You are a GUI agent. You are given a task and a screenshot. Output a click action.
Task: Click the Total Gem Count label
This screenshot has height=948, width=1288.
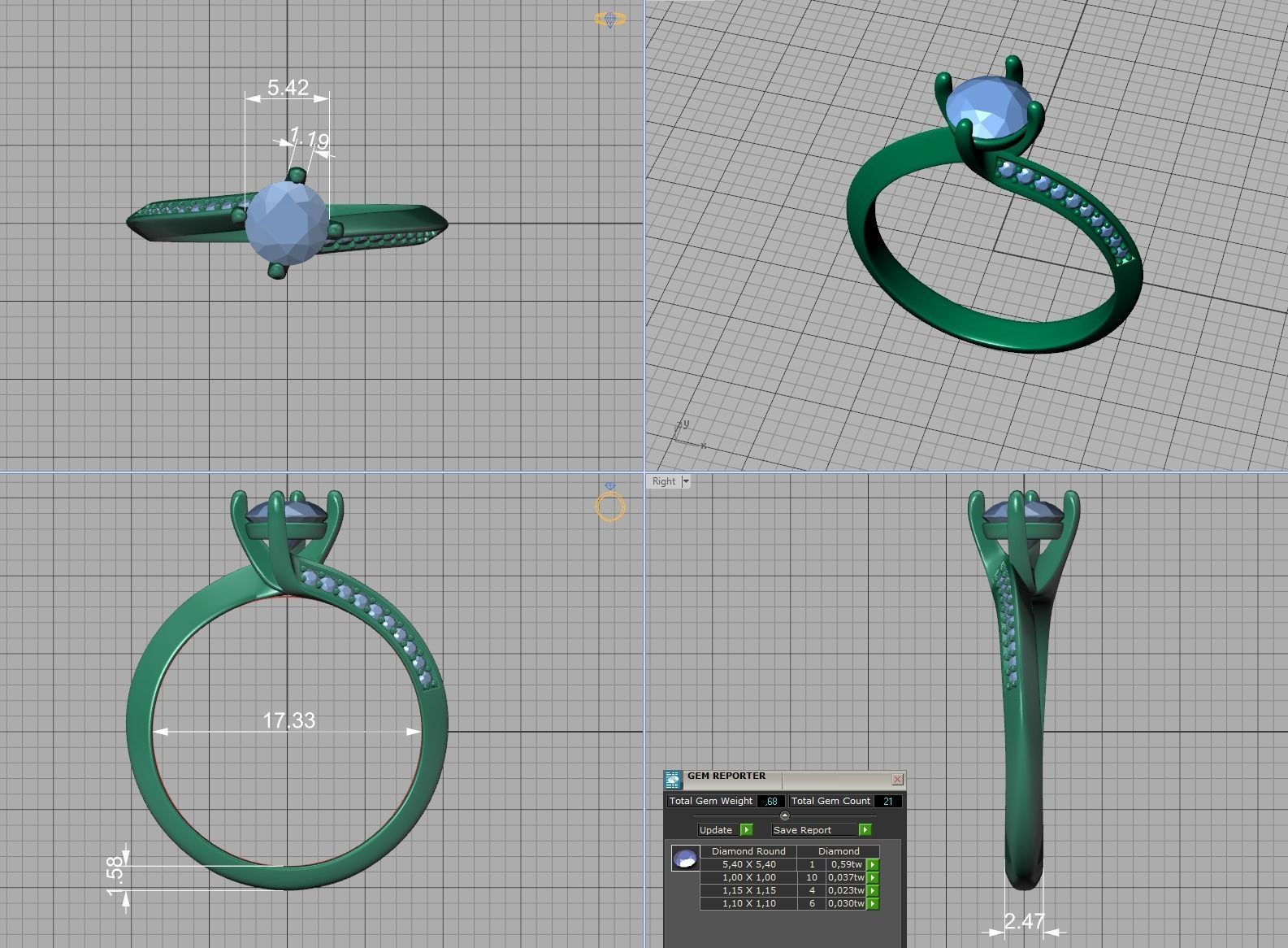(x=830, y=801)
